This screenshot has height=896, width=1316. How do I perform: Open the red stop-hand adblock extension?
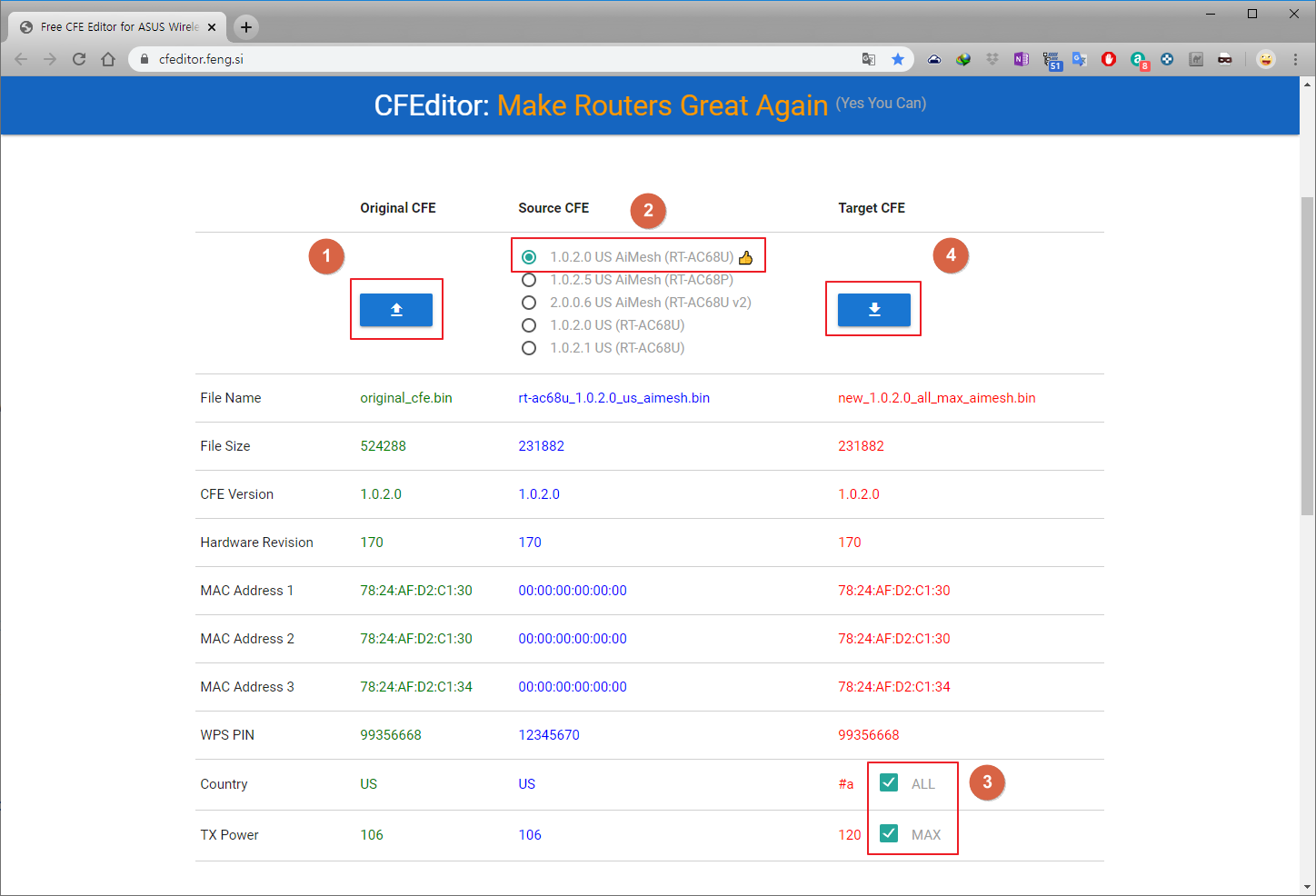pyautogui.click(x=1109, y=59)
